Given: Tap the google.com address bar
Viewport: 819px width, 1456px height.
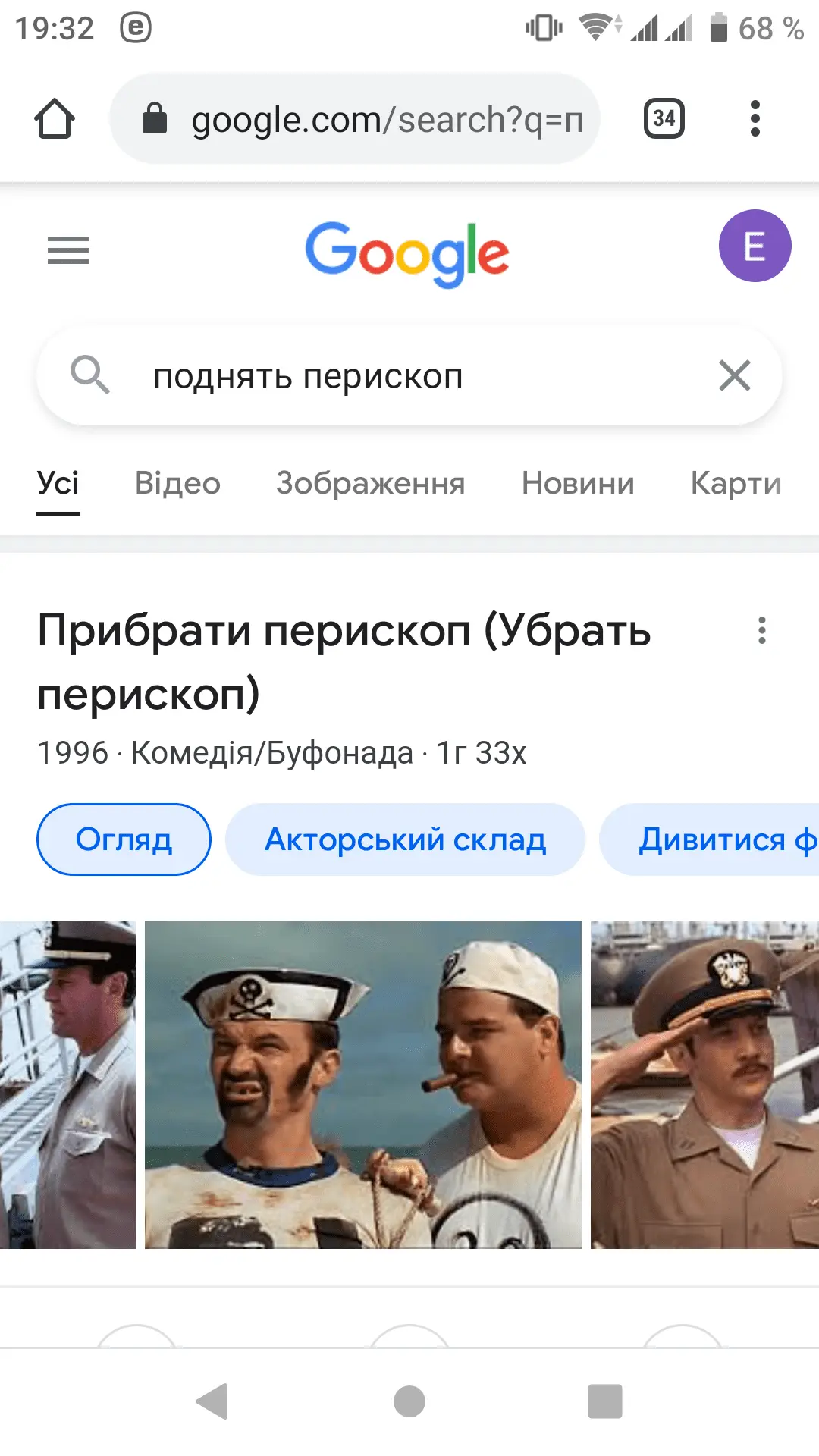Looking at the screenshot, I should coord(355,119).
